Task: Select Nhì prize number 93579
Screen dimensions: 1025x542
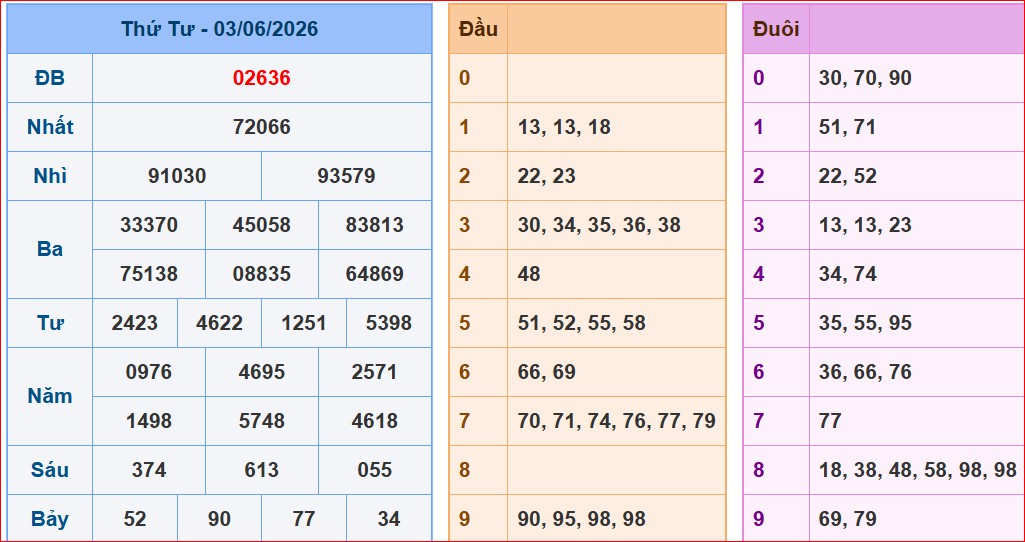Action: click(x=346, y=176)
